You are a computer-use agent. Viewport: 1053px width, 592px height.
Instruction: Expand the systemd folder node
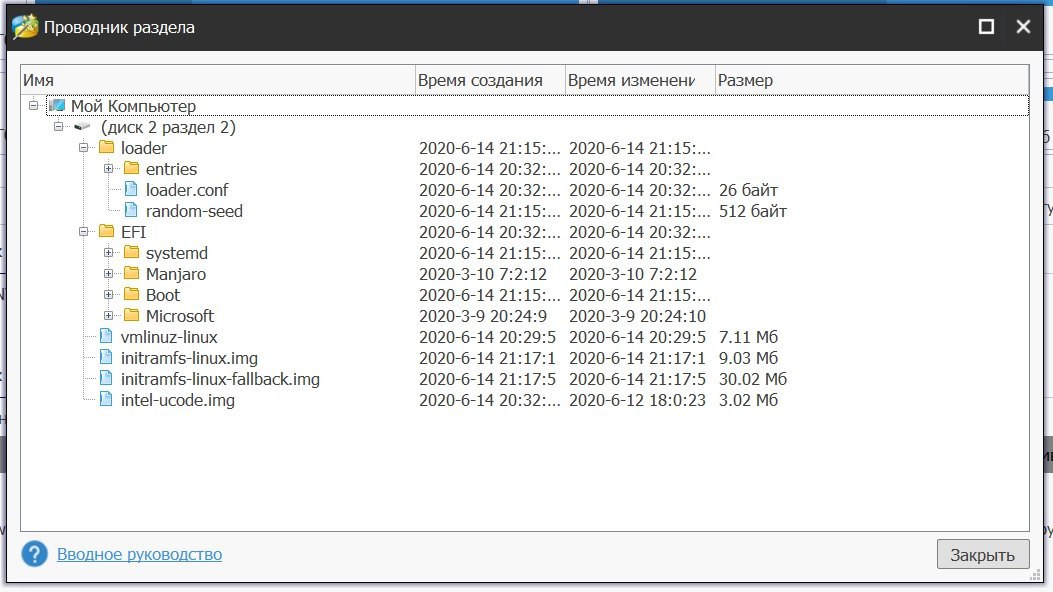pyautogui.click(x=108, y=252)
